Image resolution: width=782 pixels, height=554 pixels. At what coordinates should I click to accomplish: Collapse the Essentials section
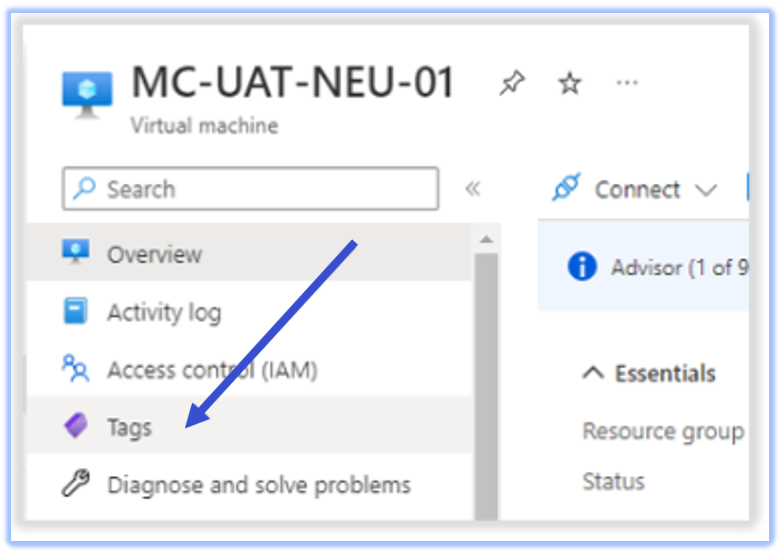(593, 373)
